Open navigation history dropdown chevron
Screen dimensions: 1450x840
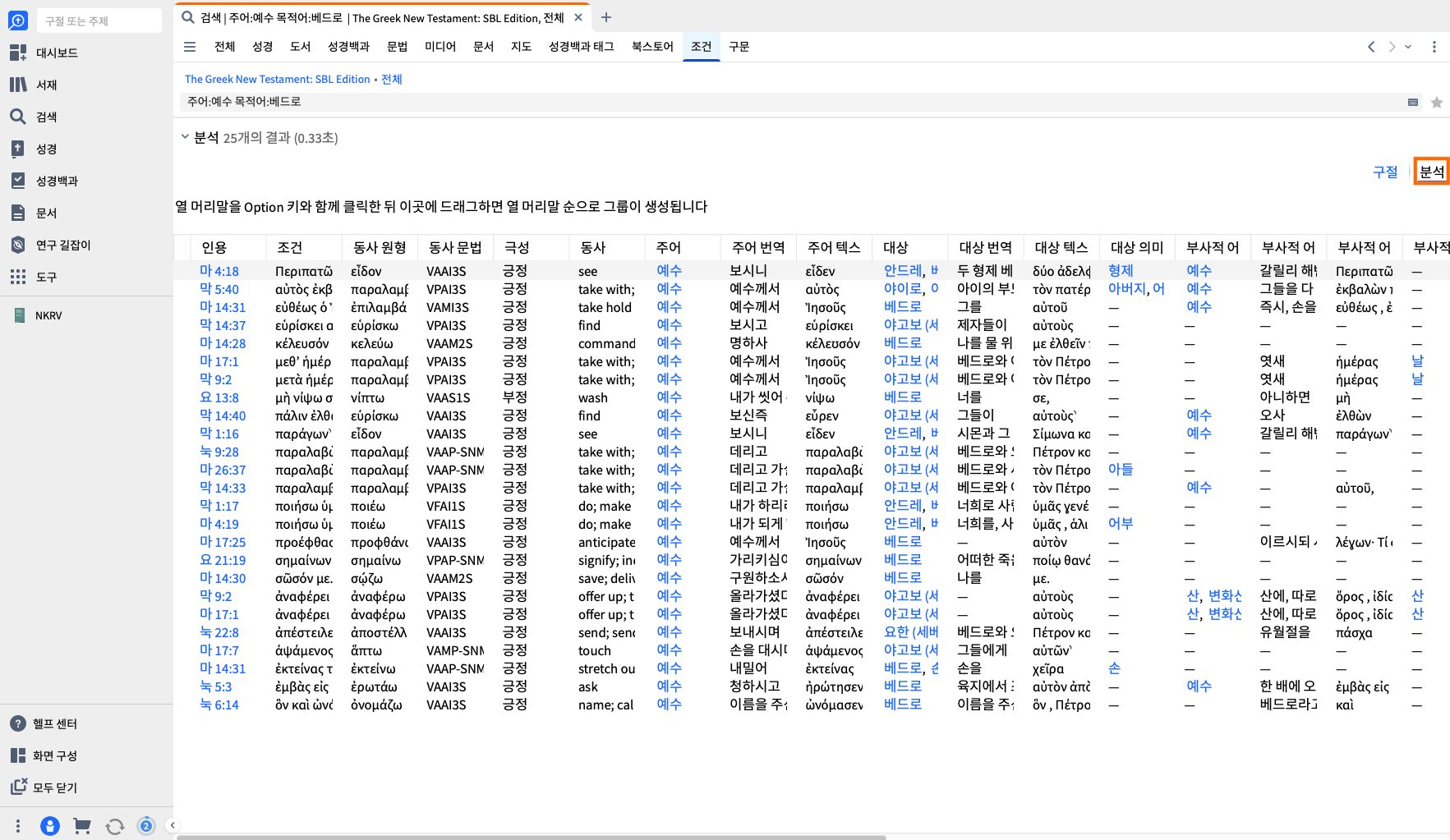pyautogui.click(x=1408, y=47)
